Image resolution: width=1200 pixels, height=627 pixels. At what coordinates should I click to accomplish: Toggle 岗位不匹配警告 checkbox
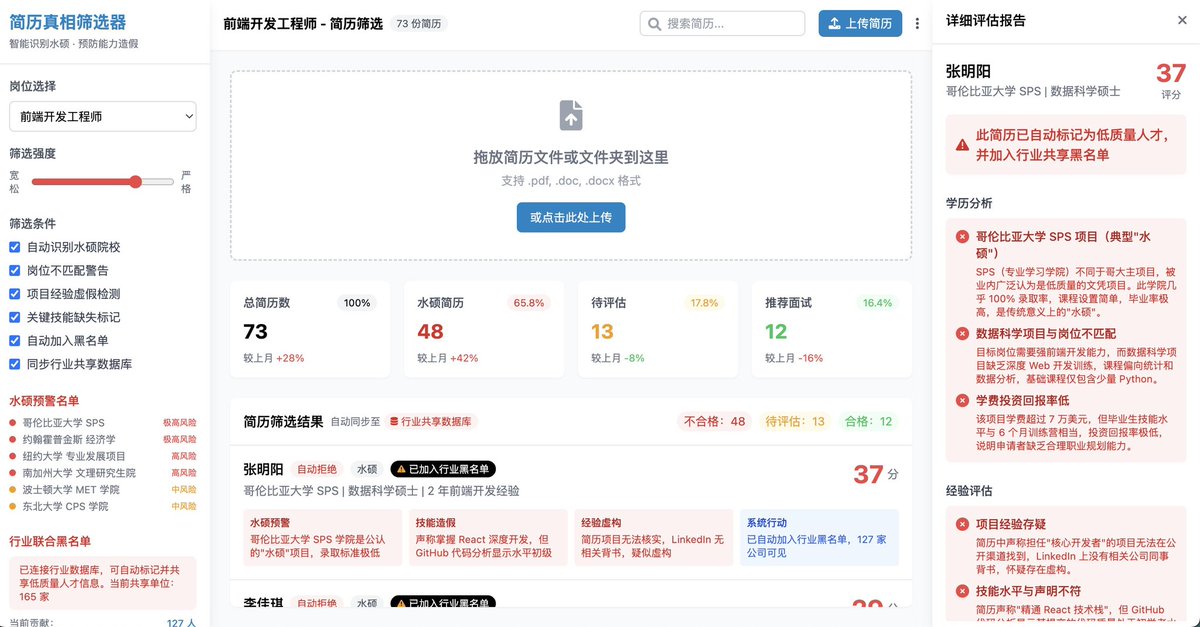[x=15, y=270]
